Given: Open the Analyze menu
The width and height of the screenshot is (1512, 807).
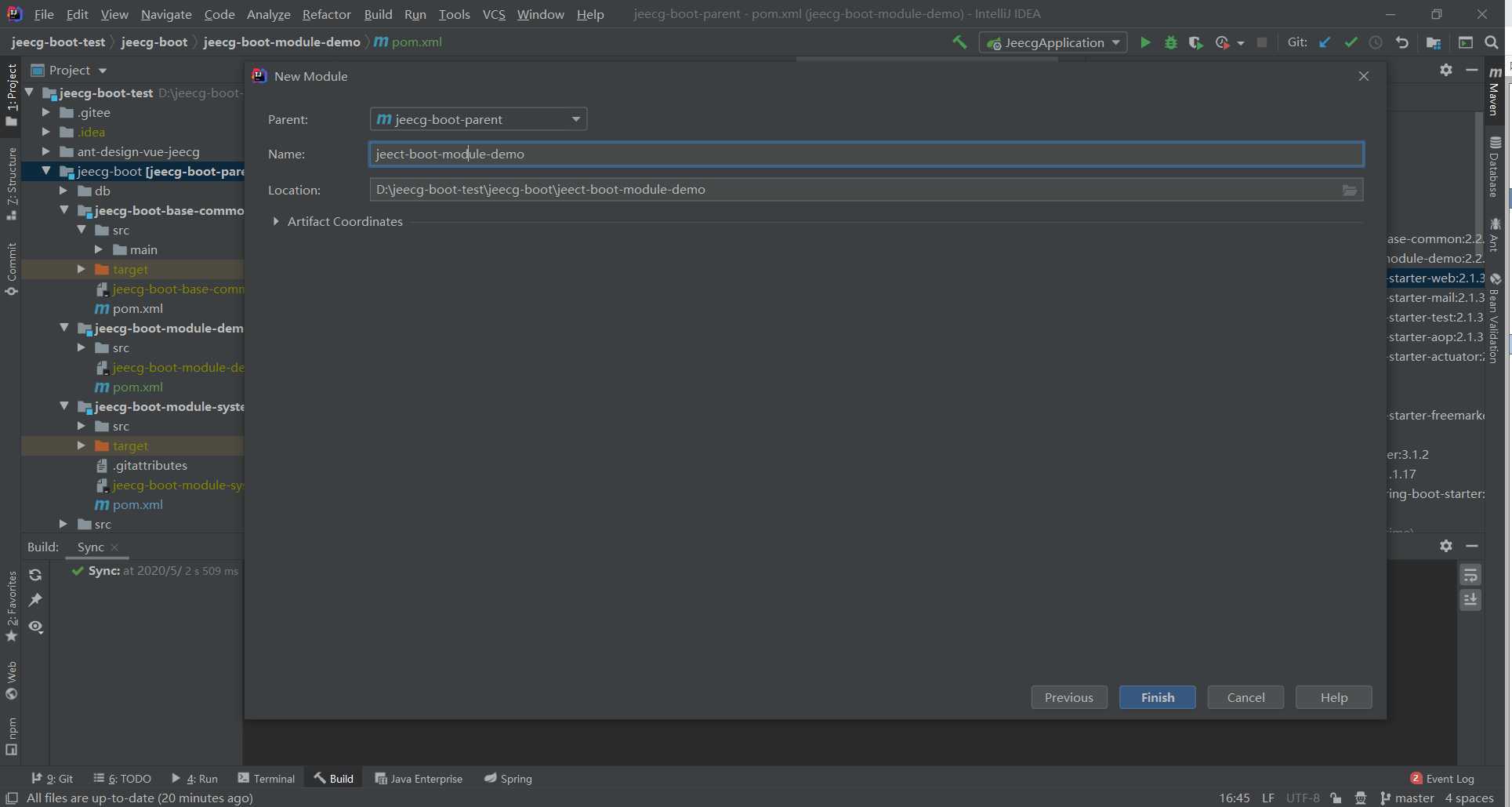Looking at the screenshot, I should tap(268, 14).
